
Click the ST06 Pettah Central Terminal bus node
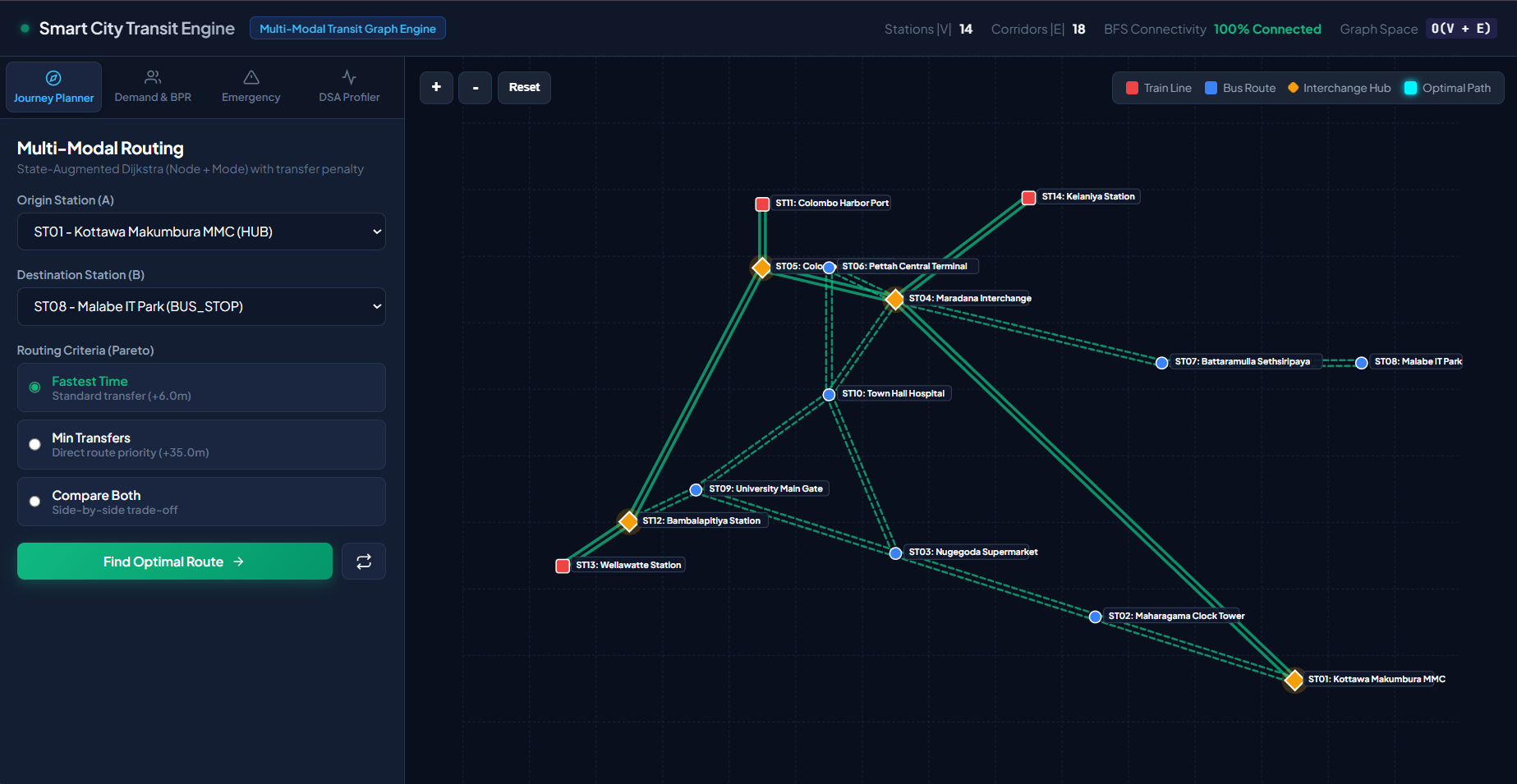(829, 268)
